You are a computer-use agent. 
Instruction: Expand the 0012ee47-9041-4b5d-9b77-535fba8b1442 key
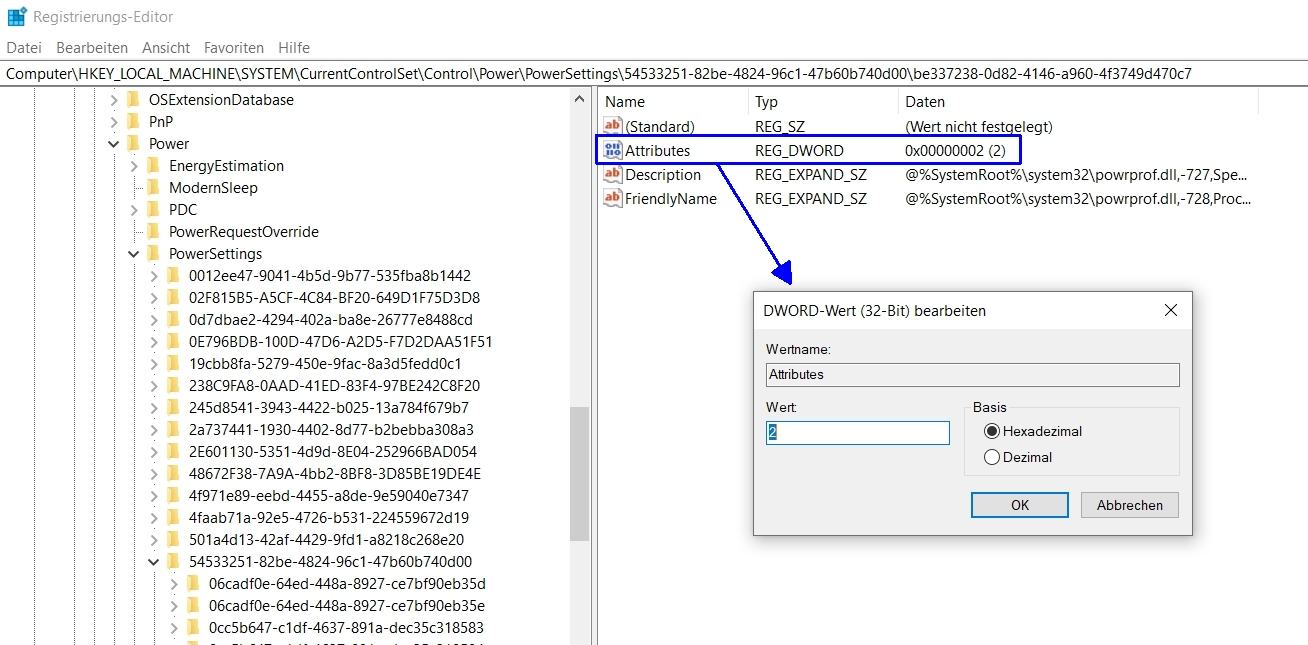(154, 276)
